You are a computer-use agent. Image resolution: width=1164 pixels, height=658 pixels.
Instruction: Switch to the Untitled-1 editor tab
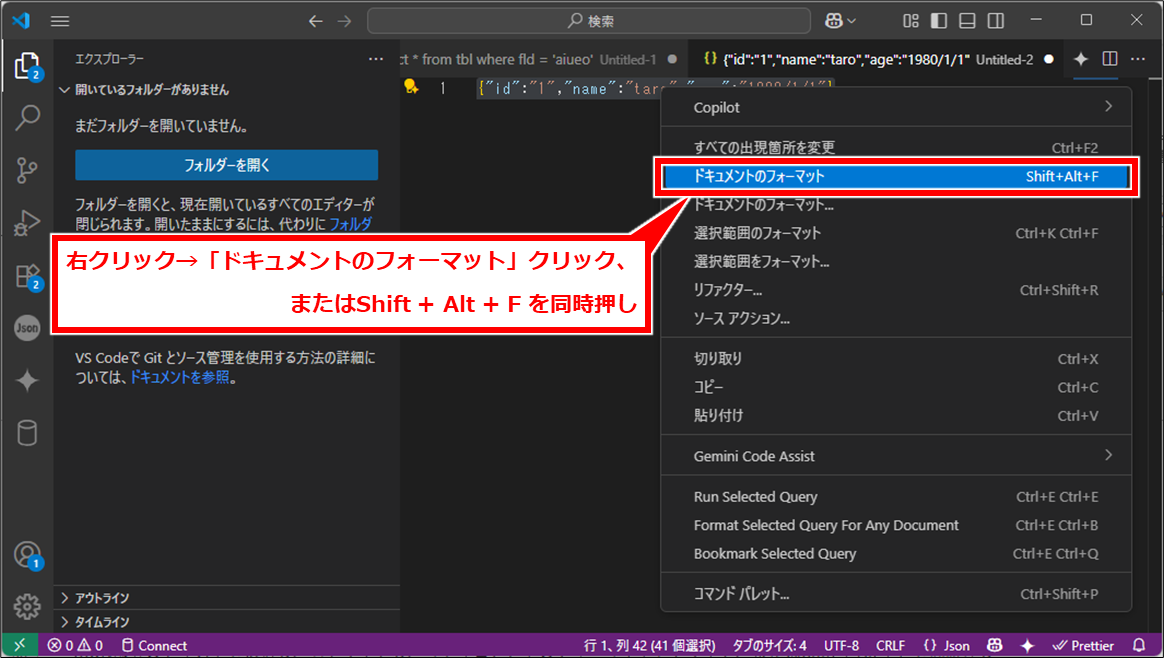coord(543,59)
